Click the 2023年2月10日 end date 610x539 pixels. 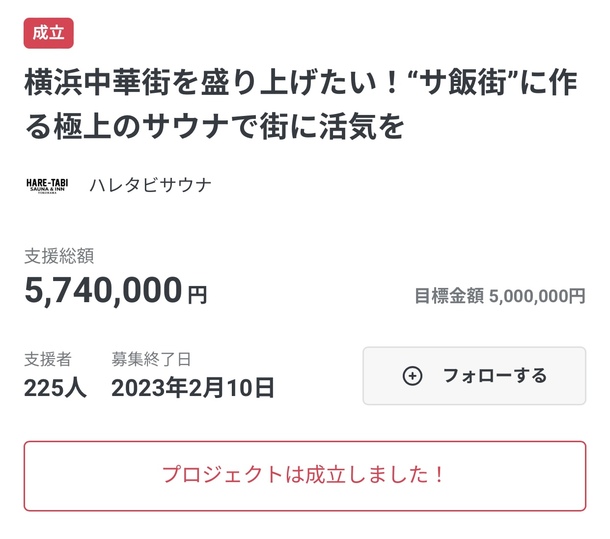click(192, 387)
